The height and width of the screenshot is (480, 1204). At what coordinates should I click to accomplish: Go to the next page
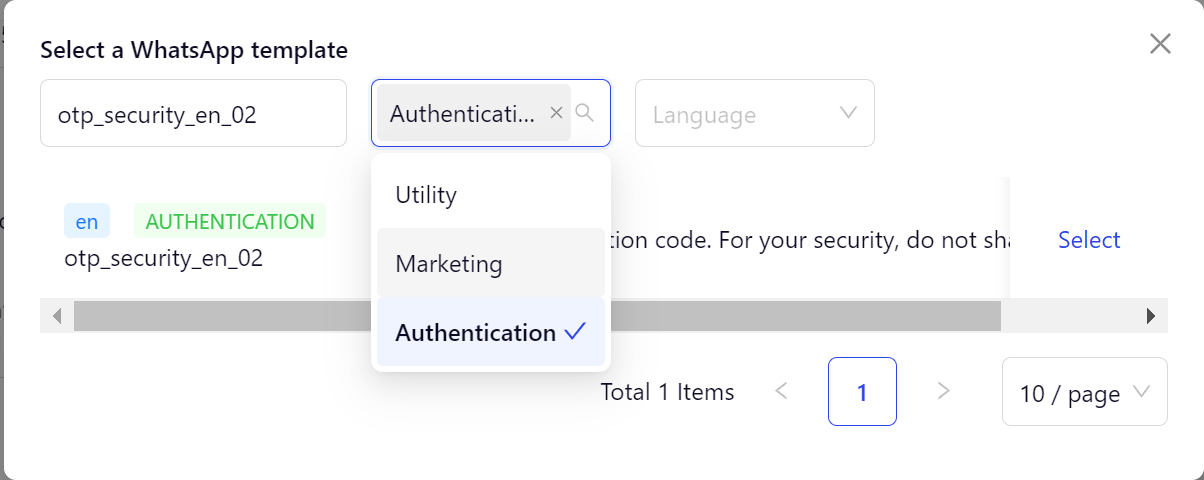(943, 392)
